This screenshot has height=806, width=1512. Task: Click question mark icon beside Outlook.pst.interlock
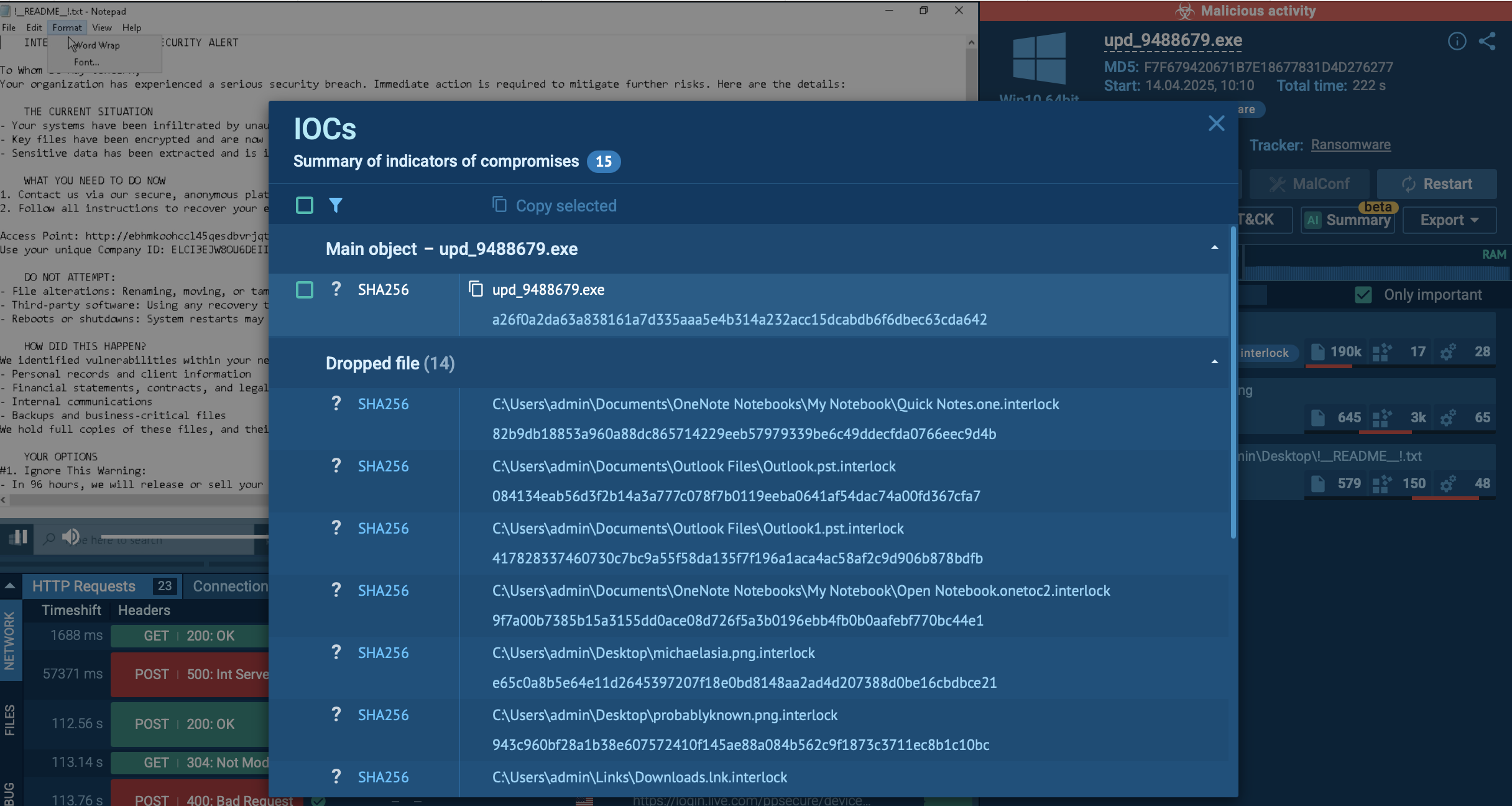[336, 466]
